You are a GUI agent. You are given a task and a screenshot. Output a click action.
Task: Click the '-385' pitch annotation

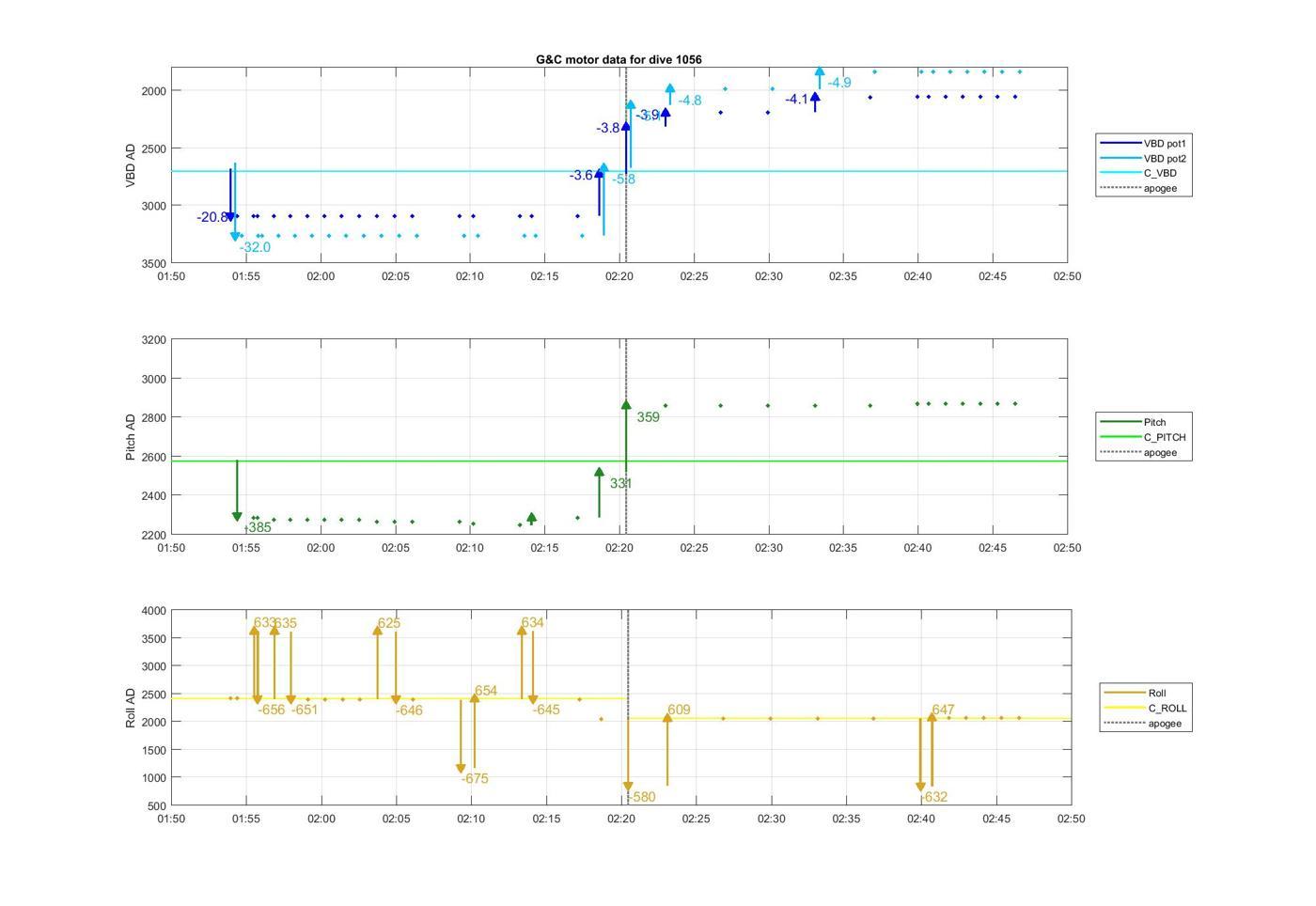click(x=258, y=527)
